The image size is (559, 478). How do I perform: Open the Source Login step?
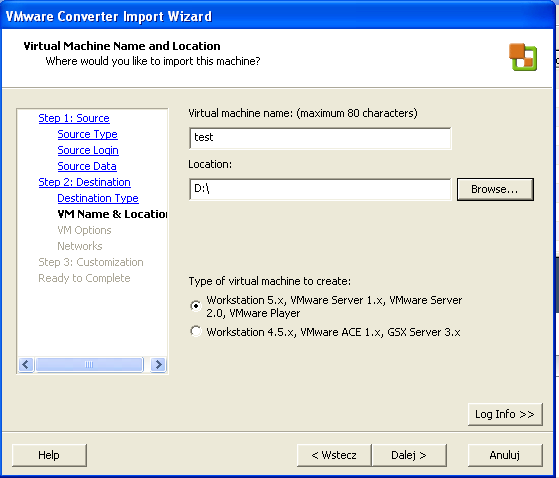[88, 150]
